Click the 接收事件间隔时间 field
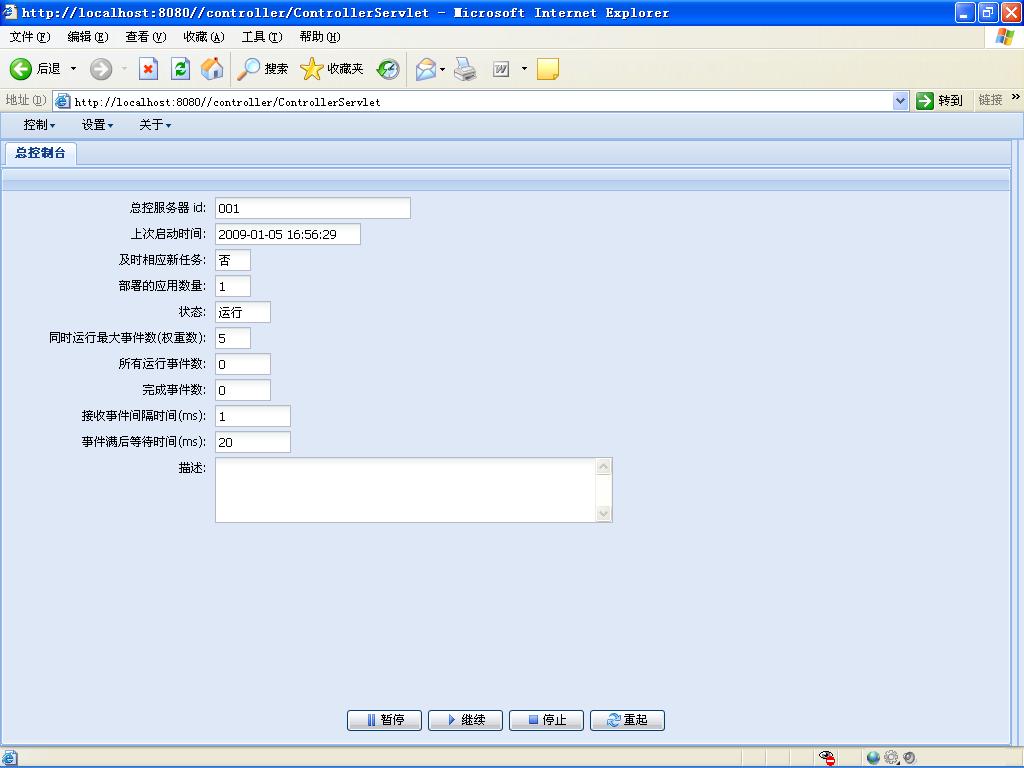Screen dimensions: 1024x768 253,416
